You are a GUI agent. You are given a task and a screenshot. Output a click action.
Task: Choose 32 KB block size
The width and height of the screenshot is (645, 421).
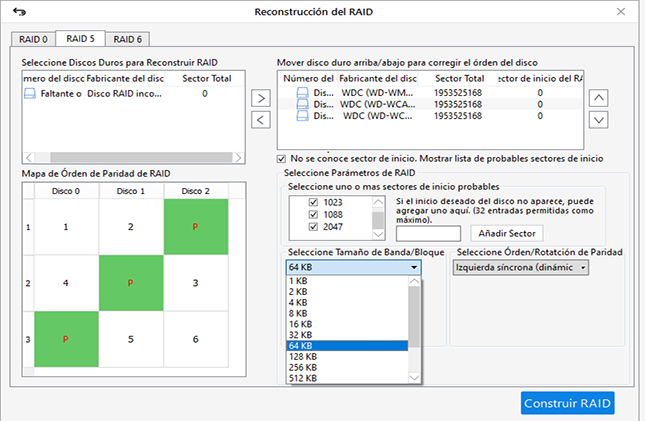click(347, 335)
